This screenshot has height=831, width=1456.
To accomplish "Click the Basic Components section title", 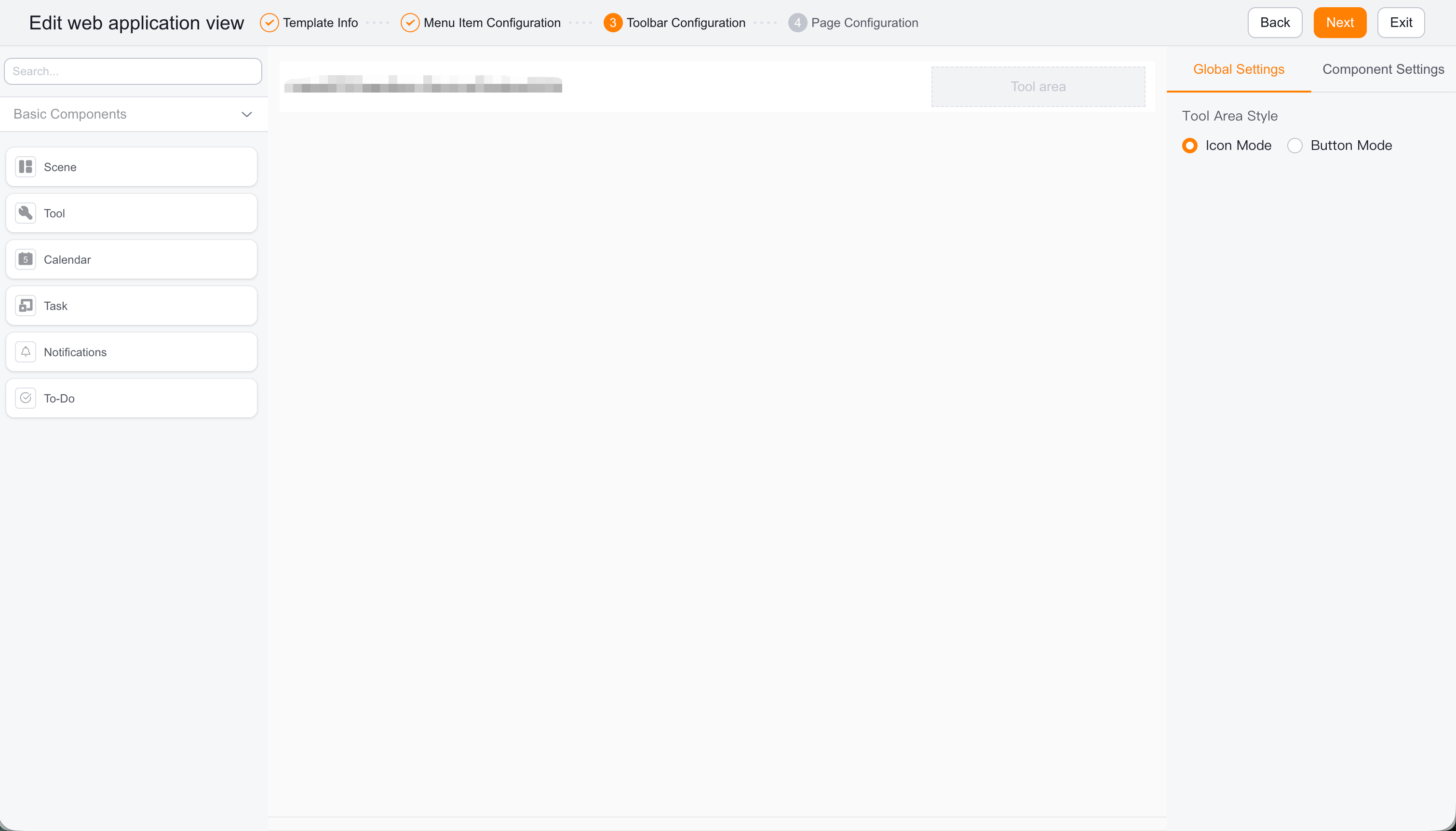I will tap(69, 114).
